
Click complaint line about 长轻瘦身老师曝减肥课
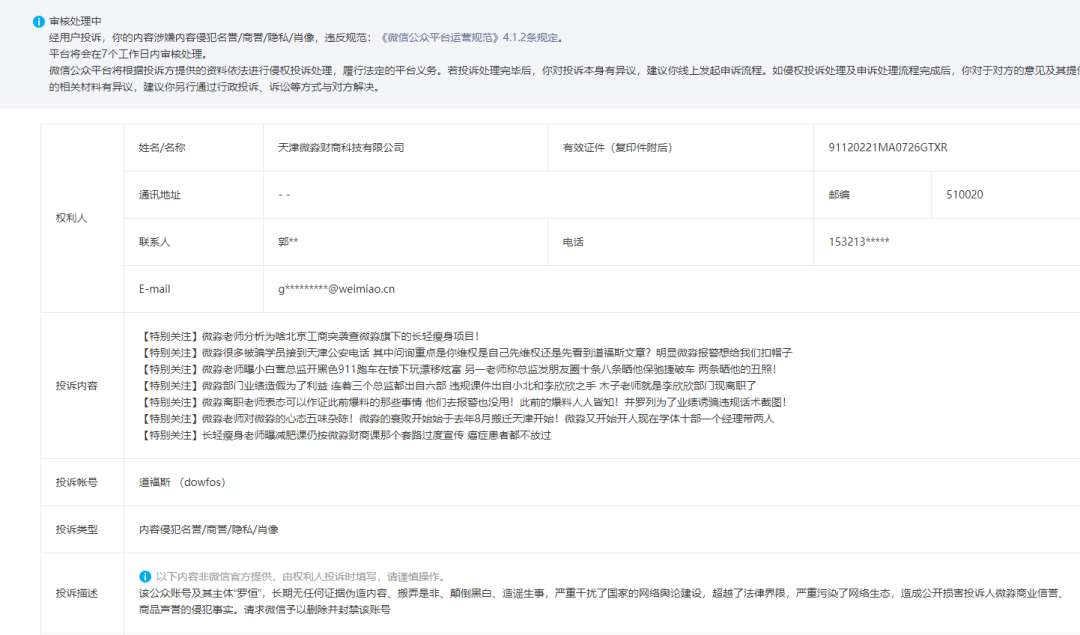coord(345,435)
